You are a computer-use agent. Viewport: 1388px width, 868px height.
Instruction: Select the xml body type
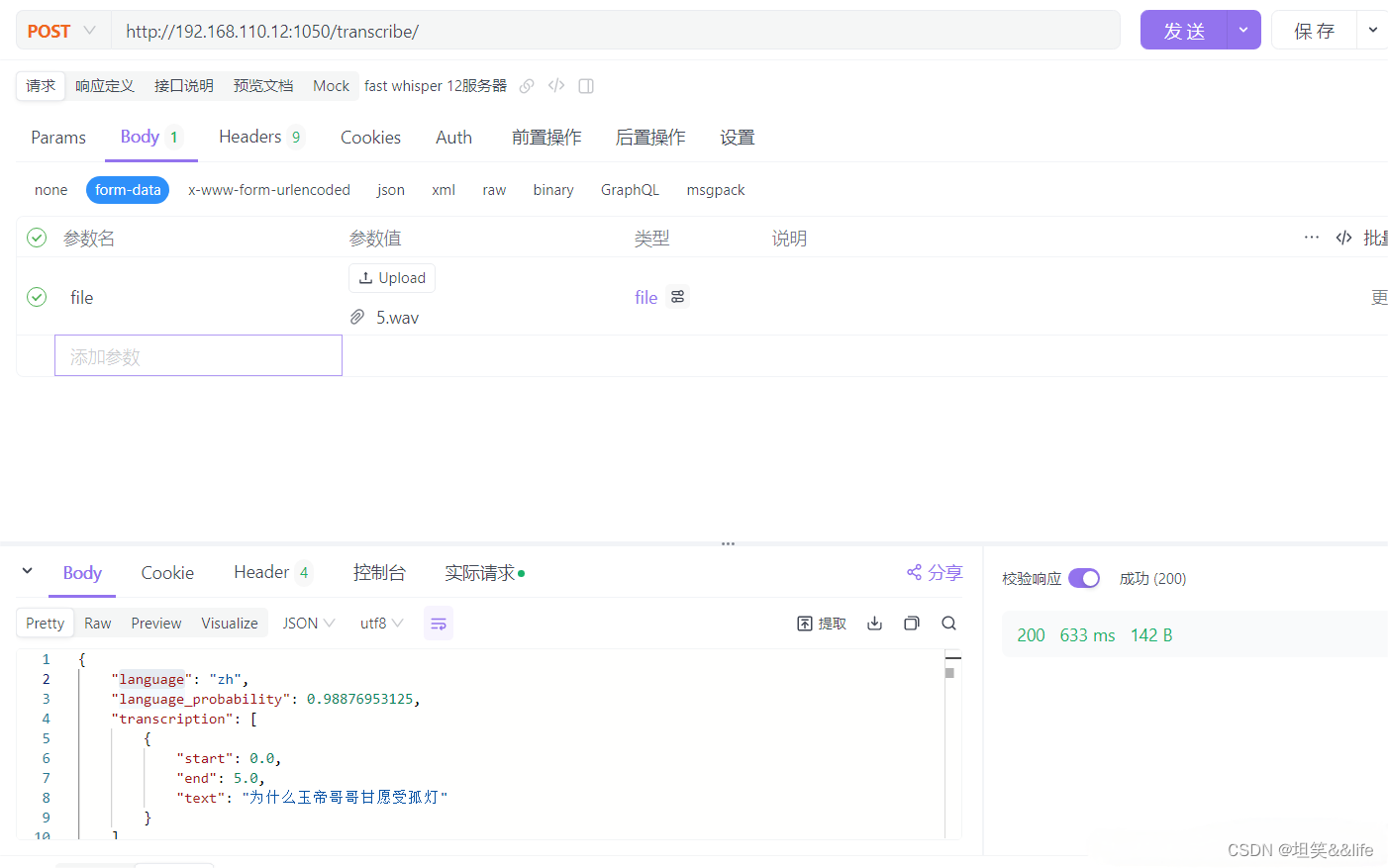(444, 190)
